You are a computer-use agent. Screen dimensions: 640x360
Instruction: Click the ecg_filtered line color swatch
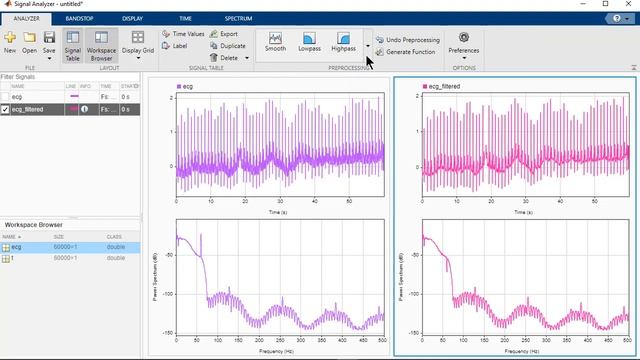[x=73, y=109]
